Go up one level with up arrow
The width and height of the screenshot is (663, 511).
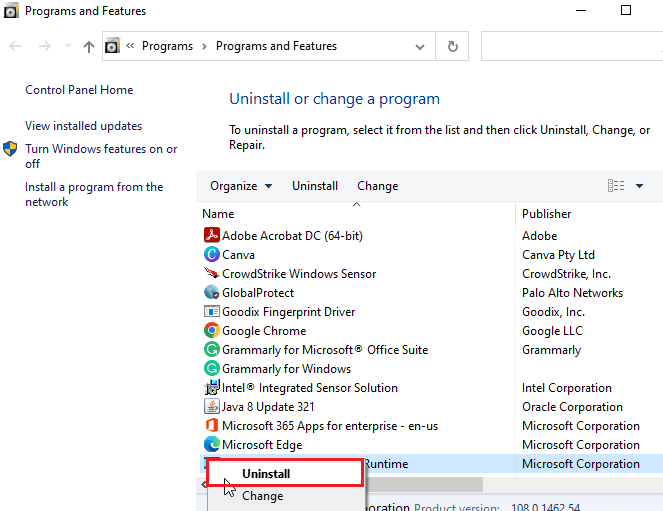click(89, 46)
